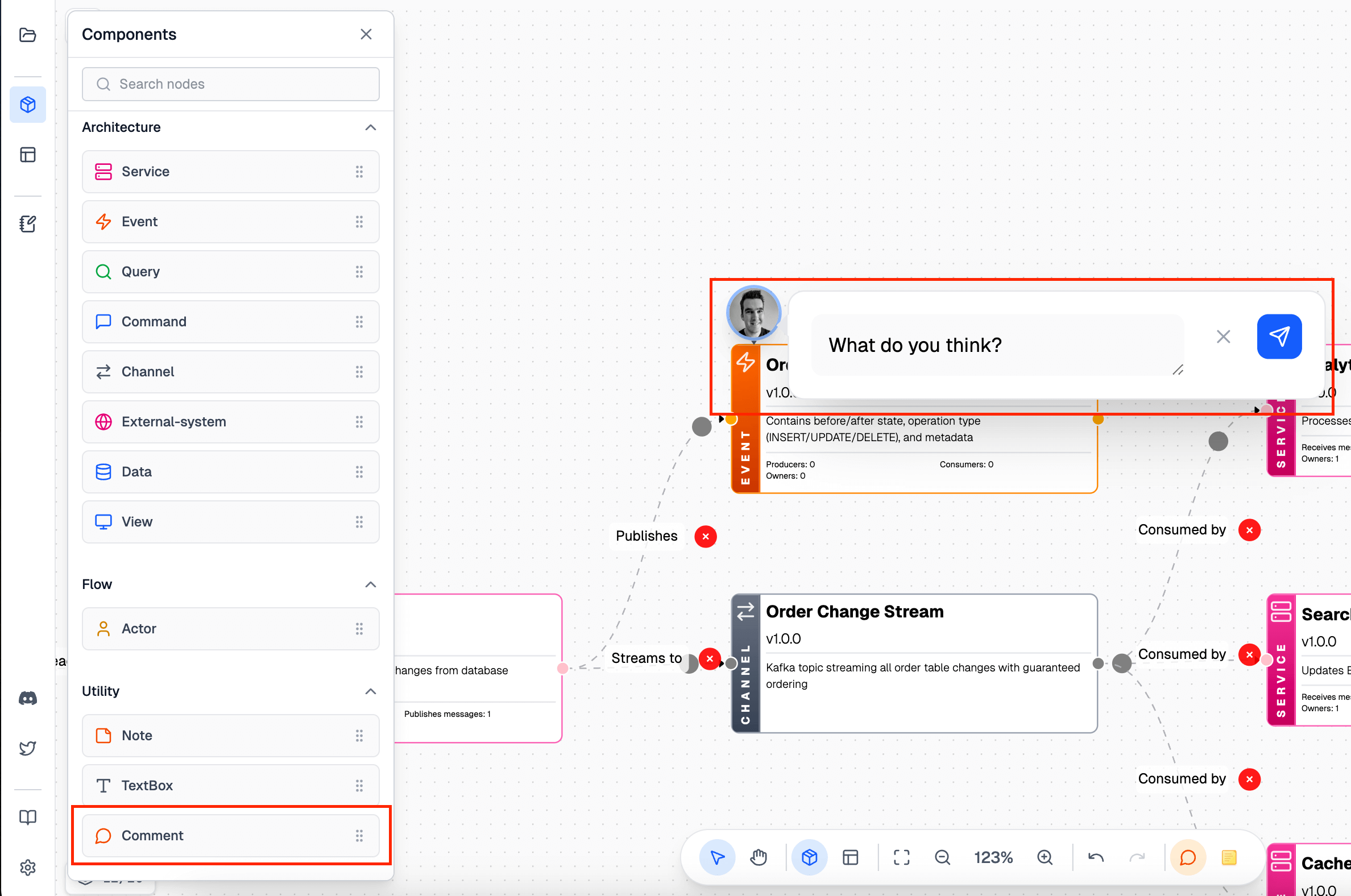Toggle the comments bubble in the bottom toolbar
The height and width of the screenshot is (896, 1351).
coord(1188,857)
